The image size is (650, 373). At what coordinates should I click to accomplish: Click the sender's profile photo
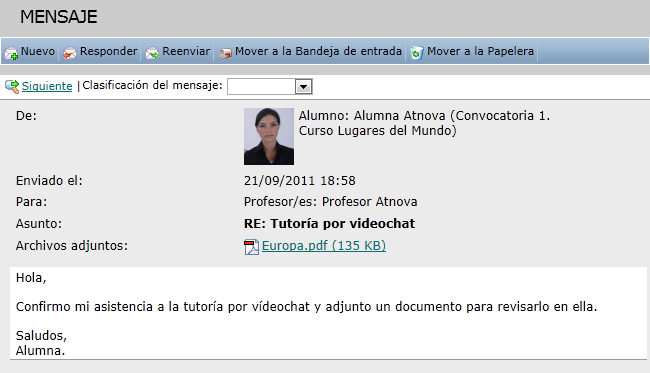tap(269, 136)
